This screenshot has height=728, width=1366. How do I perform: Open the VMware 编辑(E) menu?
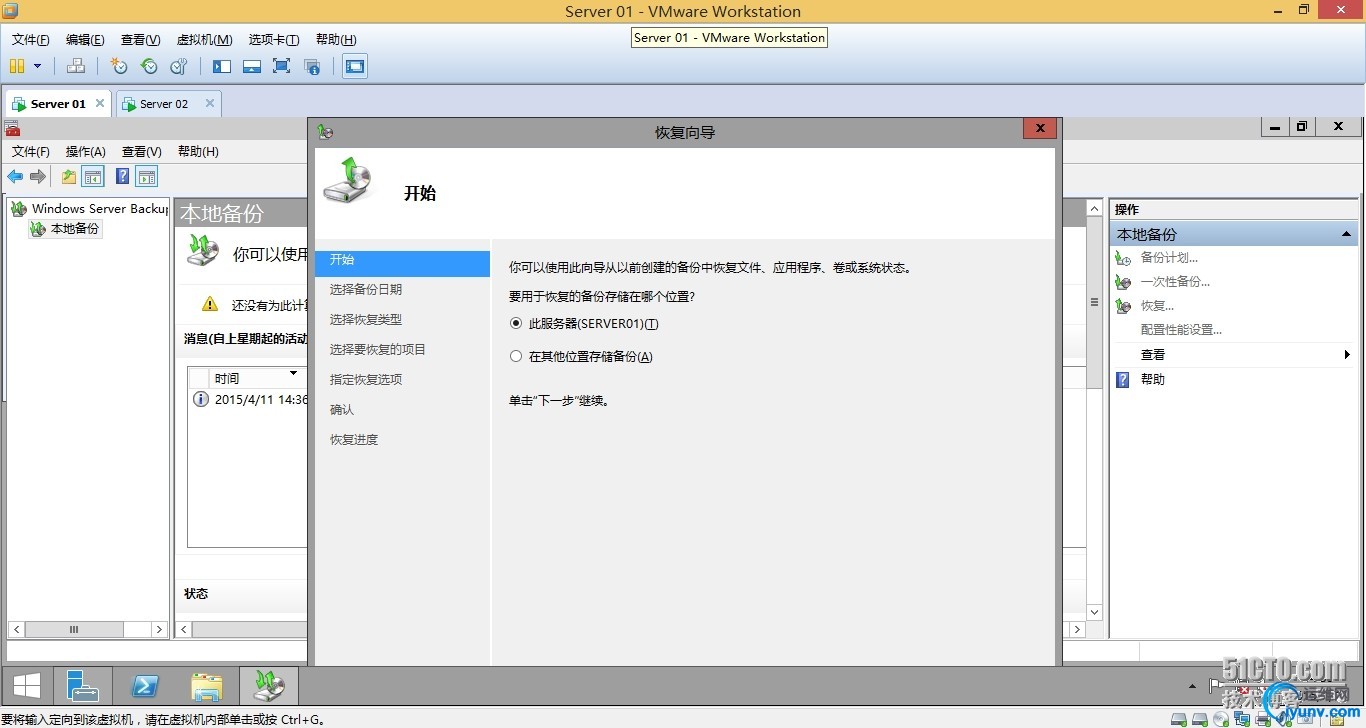coord(85,40)
